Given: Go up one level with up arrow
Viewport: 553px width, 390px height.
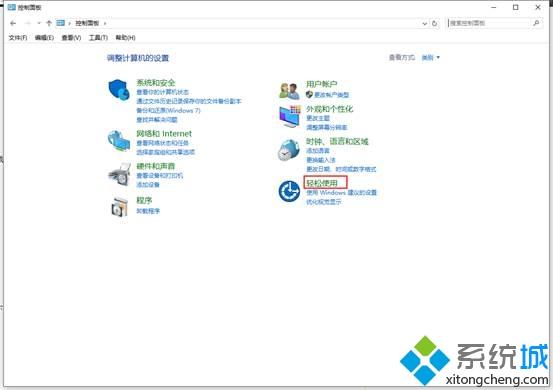Looking at the screenshot, I should point(49,23).
